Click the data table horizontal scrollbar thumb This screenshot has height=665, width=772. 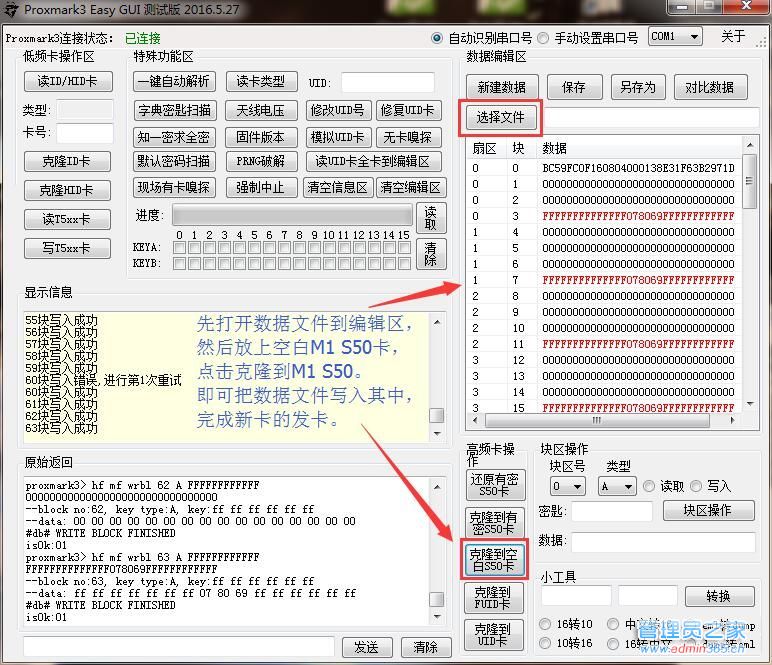(x=597, y=420)
